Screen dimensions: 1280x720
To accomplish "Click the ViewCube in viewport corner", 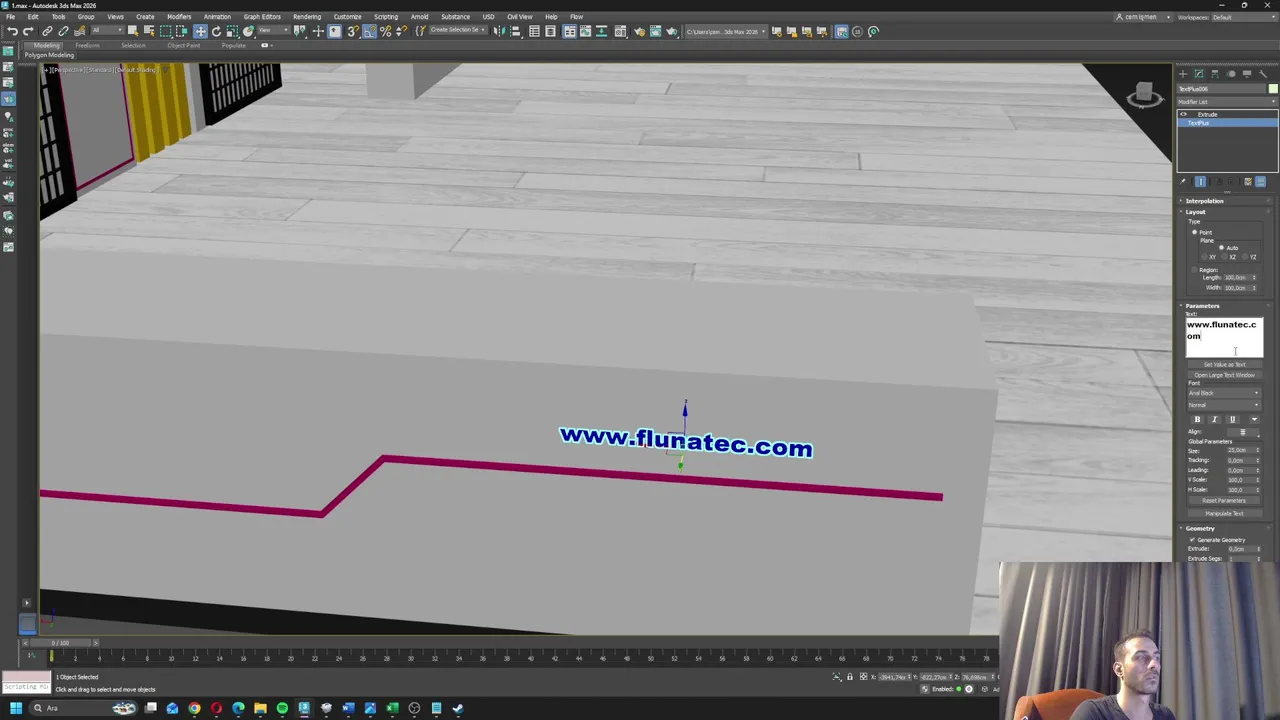I will pyautogui.click(x=1145, y=95).
